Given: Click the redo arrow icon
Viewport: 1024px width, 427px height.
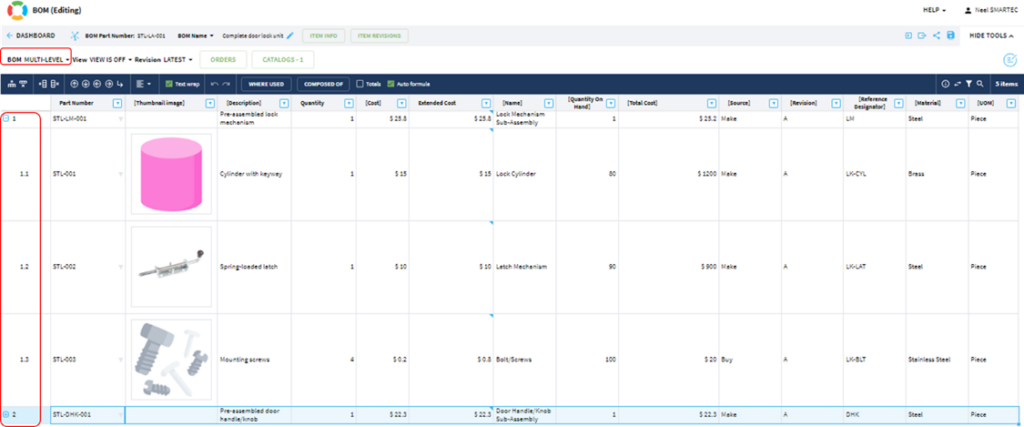Looking at the screenshot, I should pyautogui.click(x=226, y=84).
